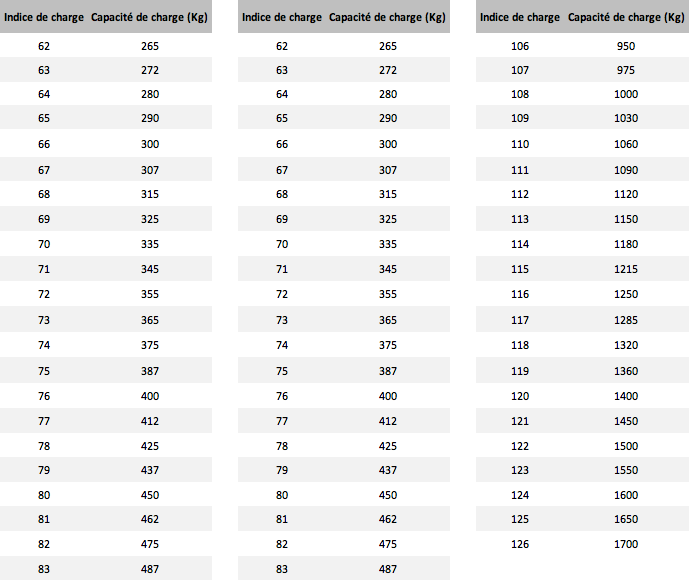Select capacity value 1450
The height and width of the screenshot is (581, 690).
point(626,420)
